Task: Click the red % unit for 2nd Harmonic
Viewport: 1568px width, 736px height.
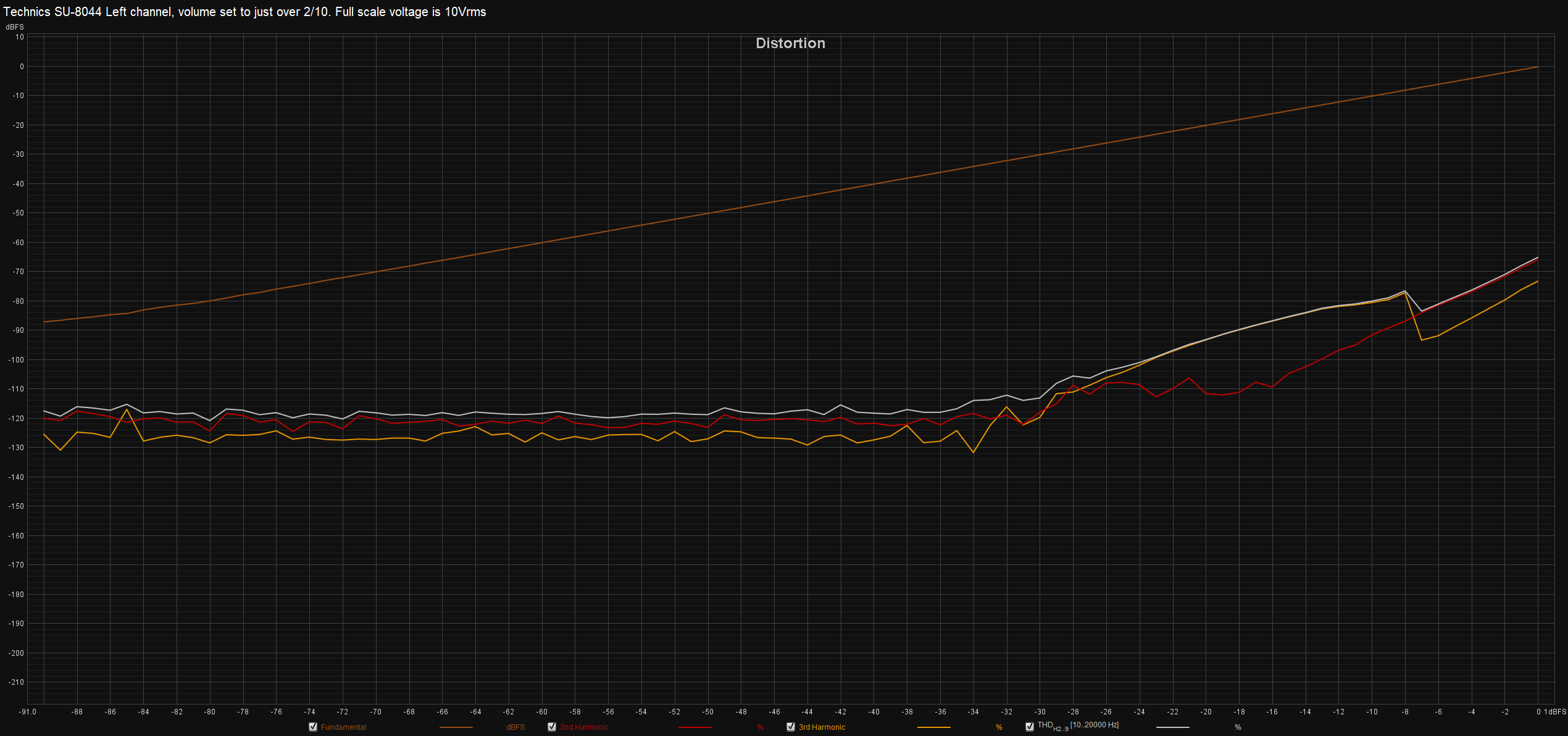Action: 761,727
